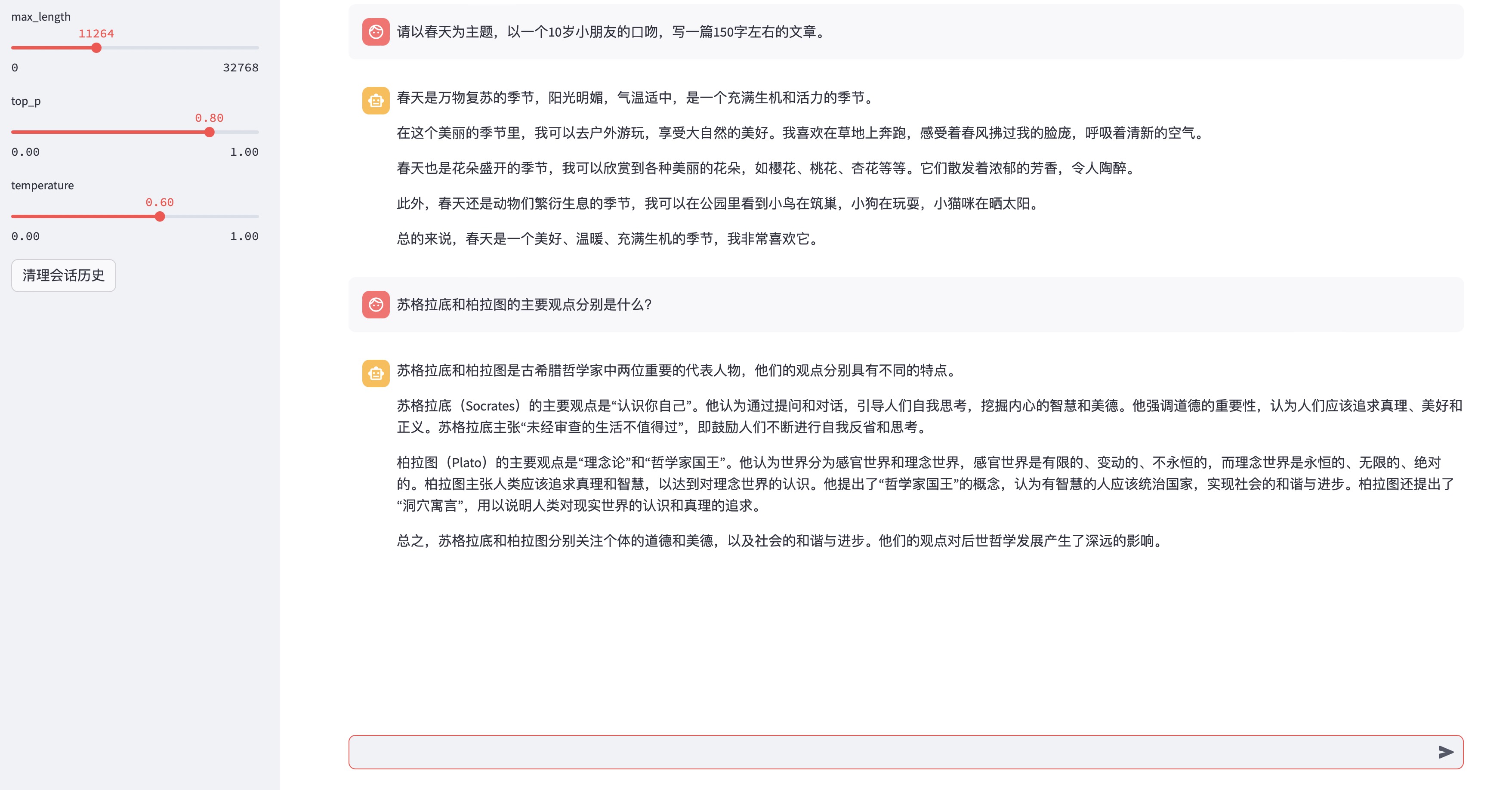Click user avatar beside the Socrates question
The image size is (1512, 790).
point(376,305)
